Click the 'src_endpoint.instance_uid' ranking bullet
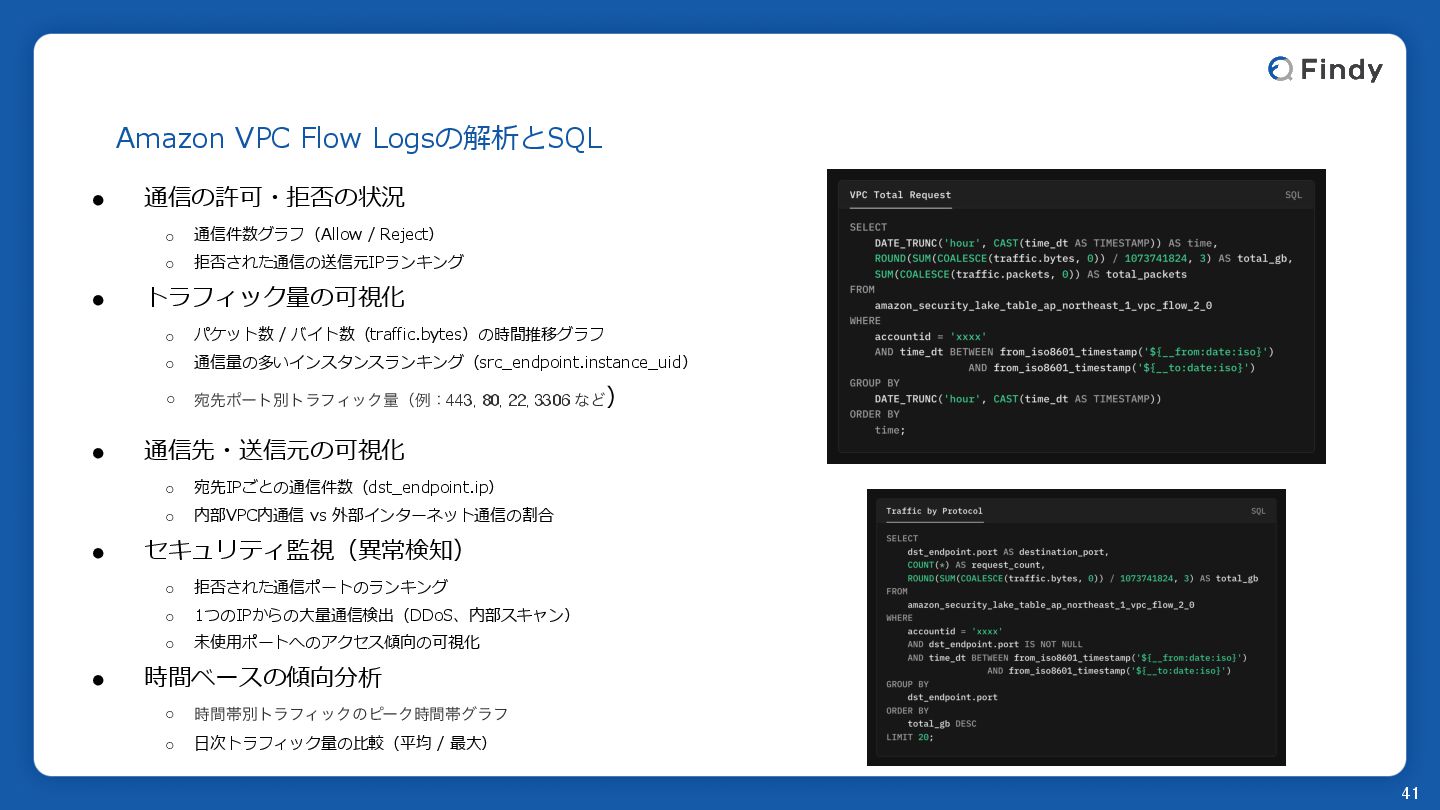Viewport: 1440px width, 810px height. click(x=443, y=362)
